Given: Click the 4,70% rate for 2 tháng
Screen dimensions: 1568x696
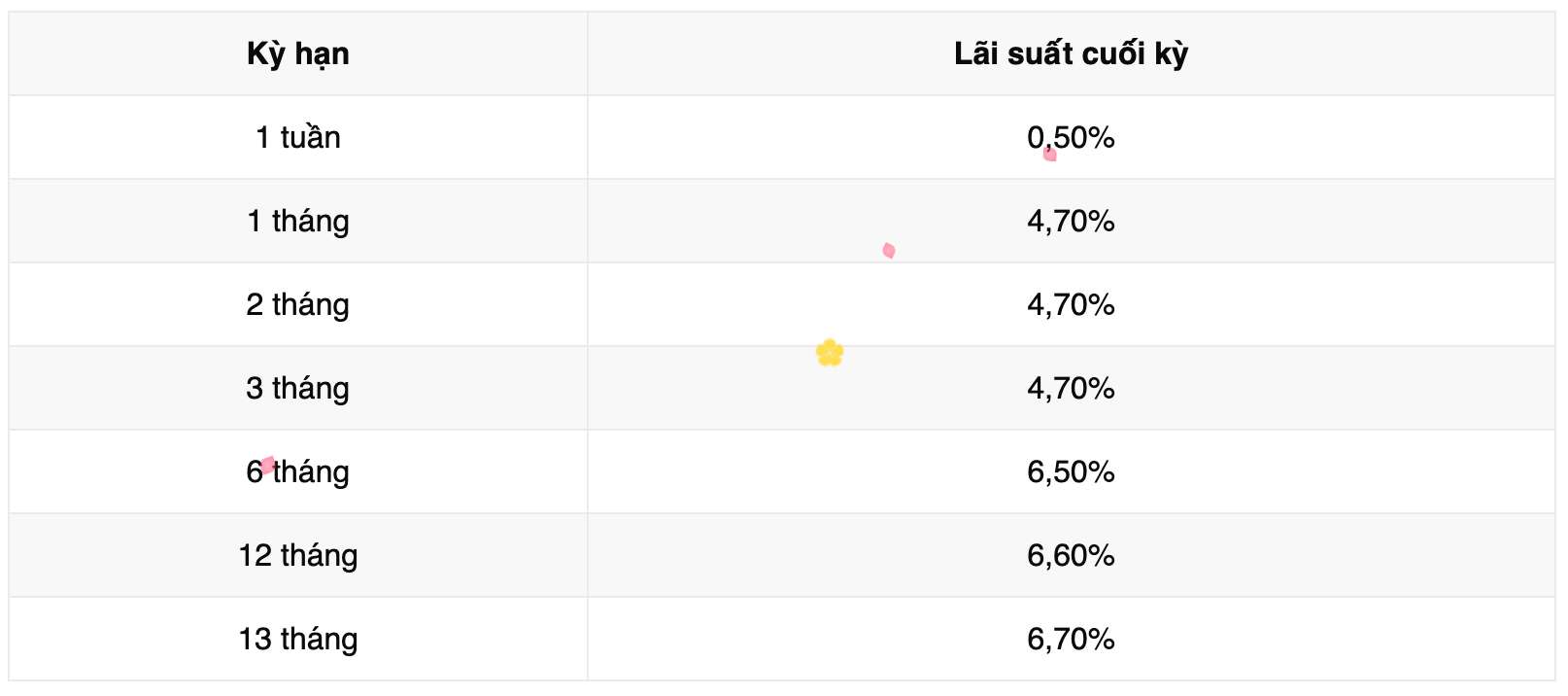Looking at the screenshot, I should 1071,304.
